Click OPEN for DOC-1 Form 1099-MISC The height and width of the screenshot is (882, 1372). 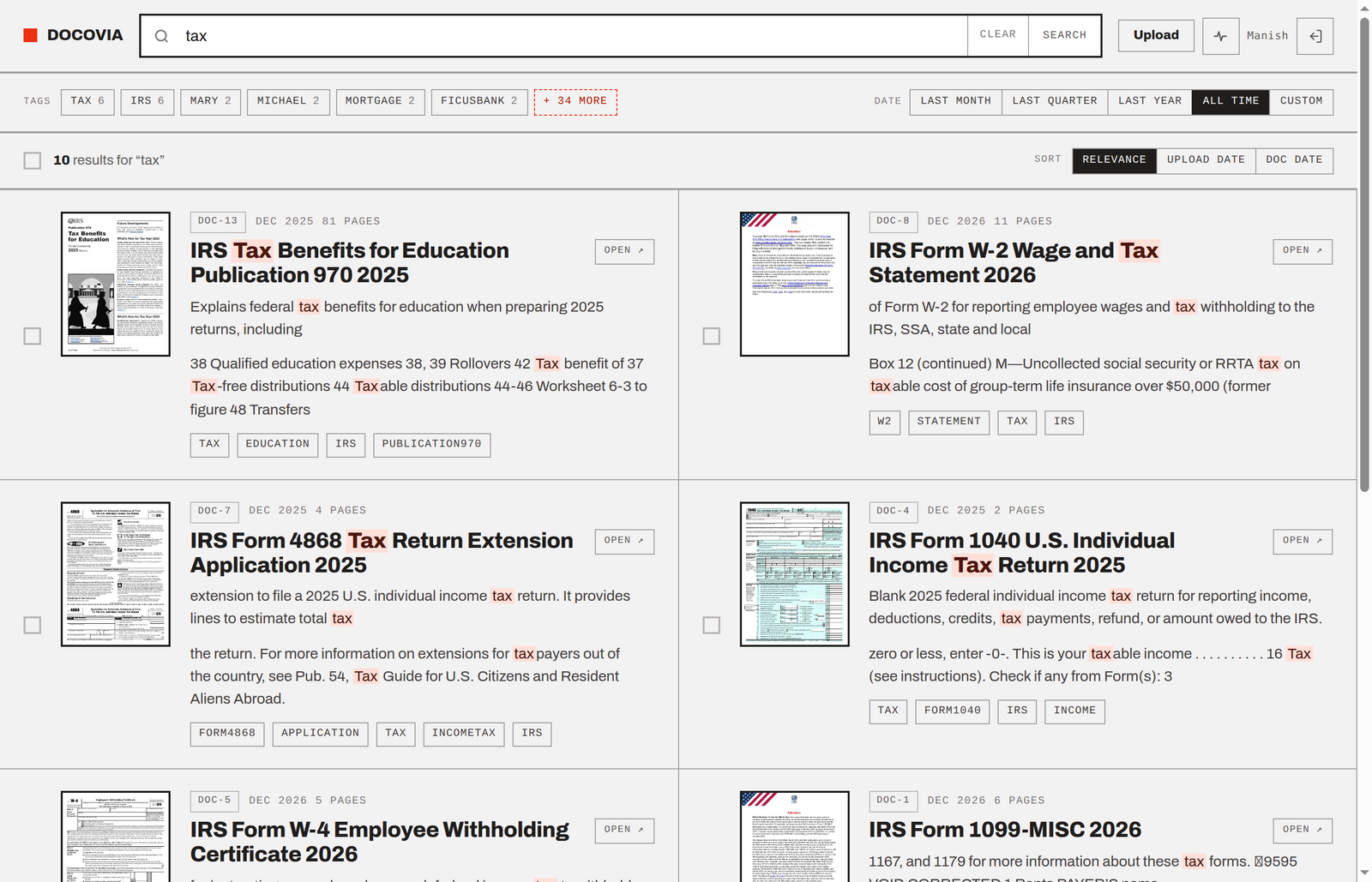pyautogui.click(x=1303, y=831)
